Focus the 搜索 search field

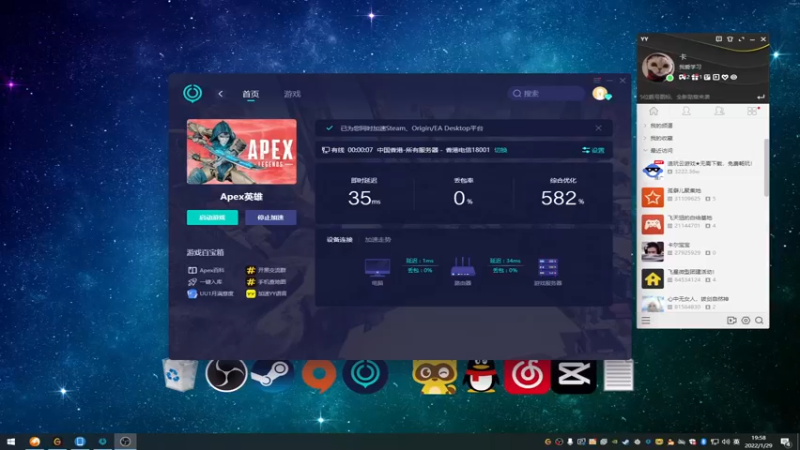tap(546, 93)
